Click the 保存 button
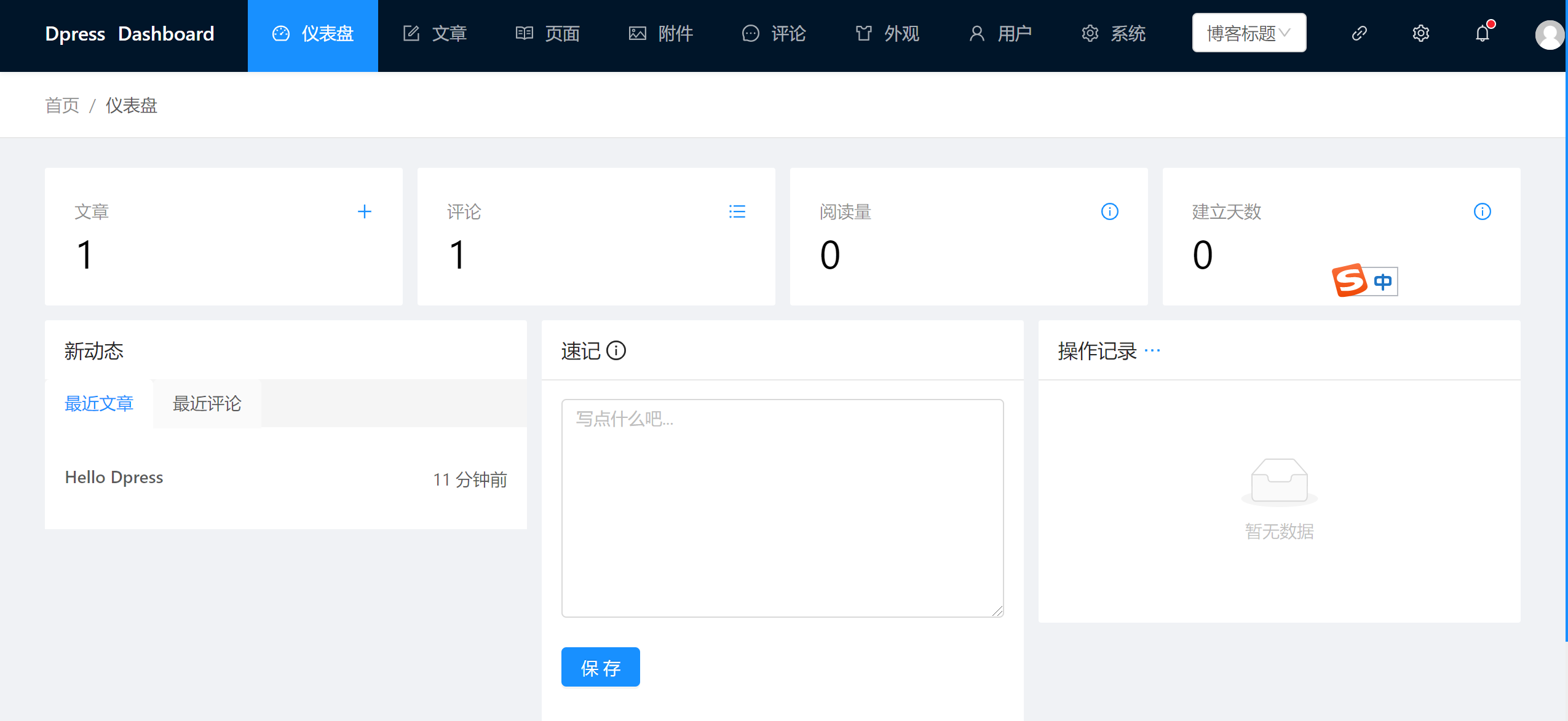 click(x=600, y=668)
